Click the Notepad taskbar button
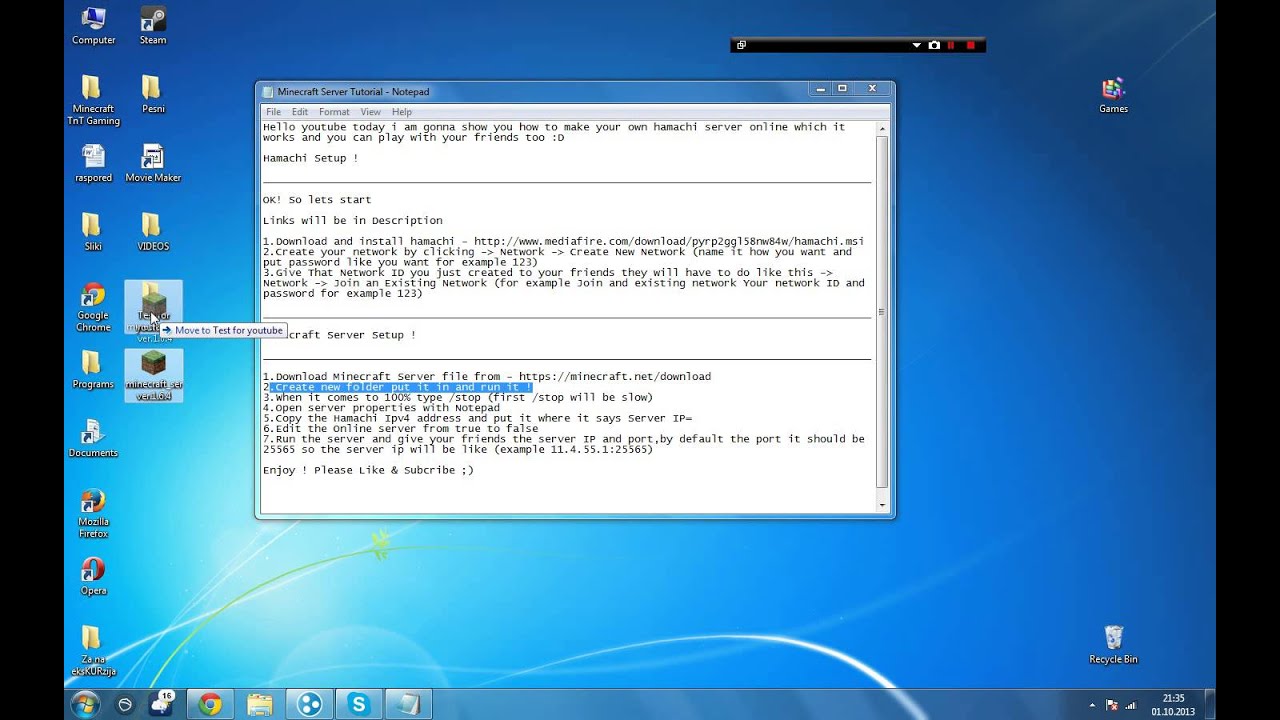 coord(408,704)
